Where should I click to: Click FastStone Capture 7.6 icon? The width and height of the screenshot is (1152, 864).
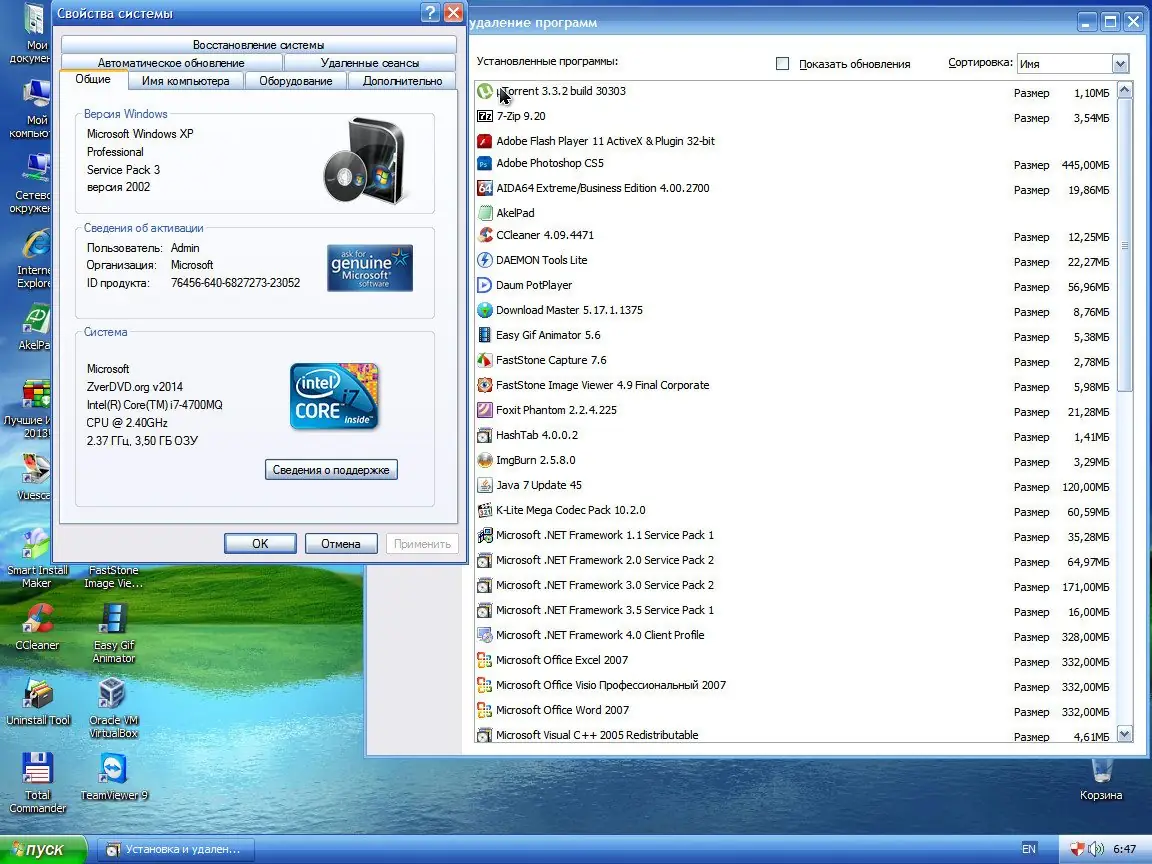pos(484,360)
